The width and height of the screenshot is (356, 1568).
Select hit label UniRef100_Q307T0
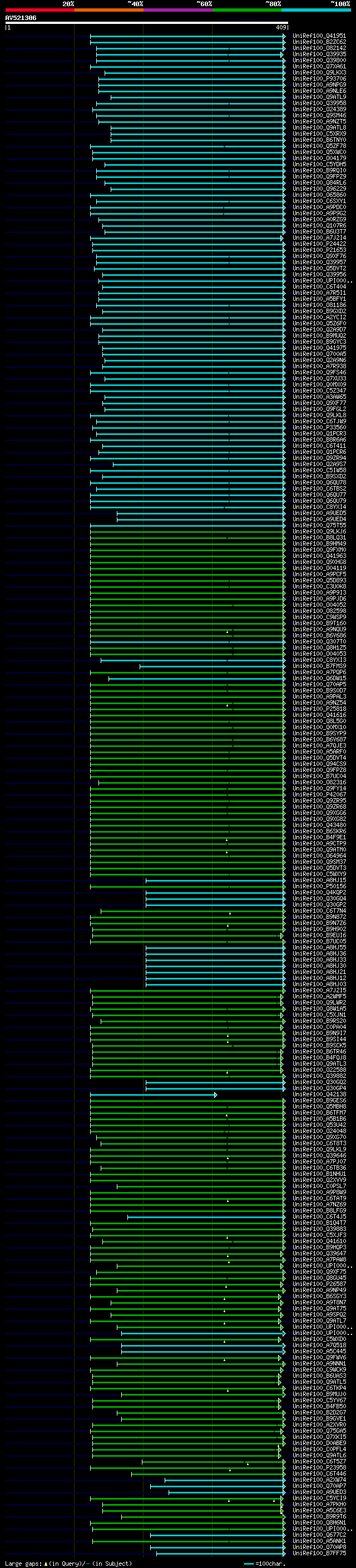click(319, 641)
